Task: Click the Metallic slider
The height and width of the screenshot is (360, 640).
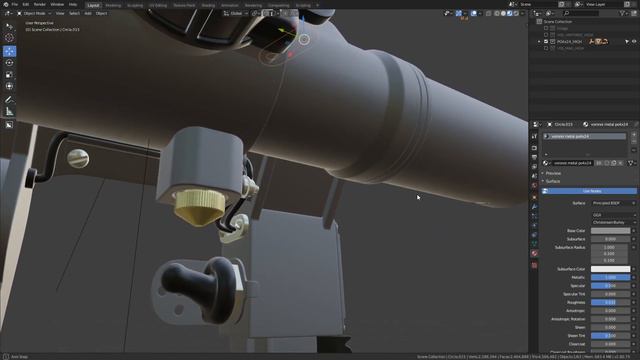Action: coord(610,278)
